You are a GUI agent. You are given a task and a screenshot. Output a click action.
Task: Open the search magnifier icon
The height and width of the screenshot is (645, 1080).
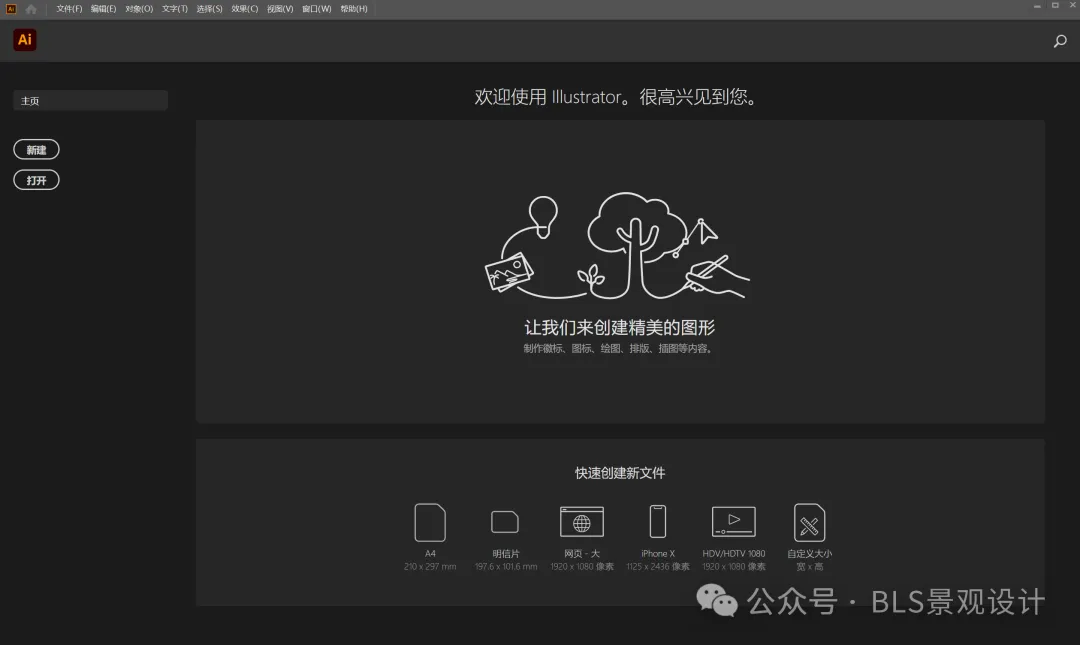point(1060,41)
